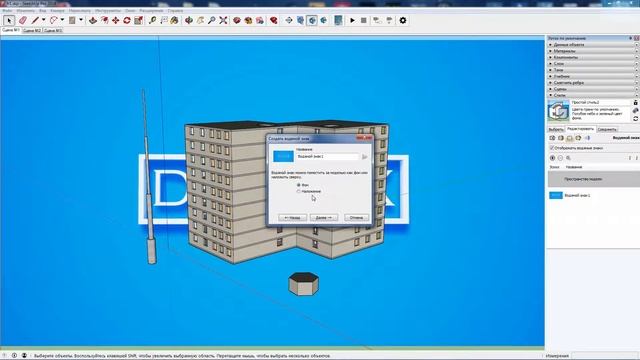Switch to the "Выбрать" styles tab

point(556,129)
